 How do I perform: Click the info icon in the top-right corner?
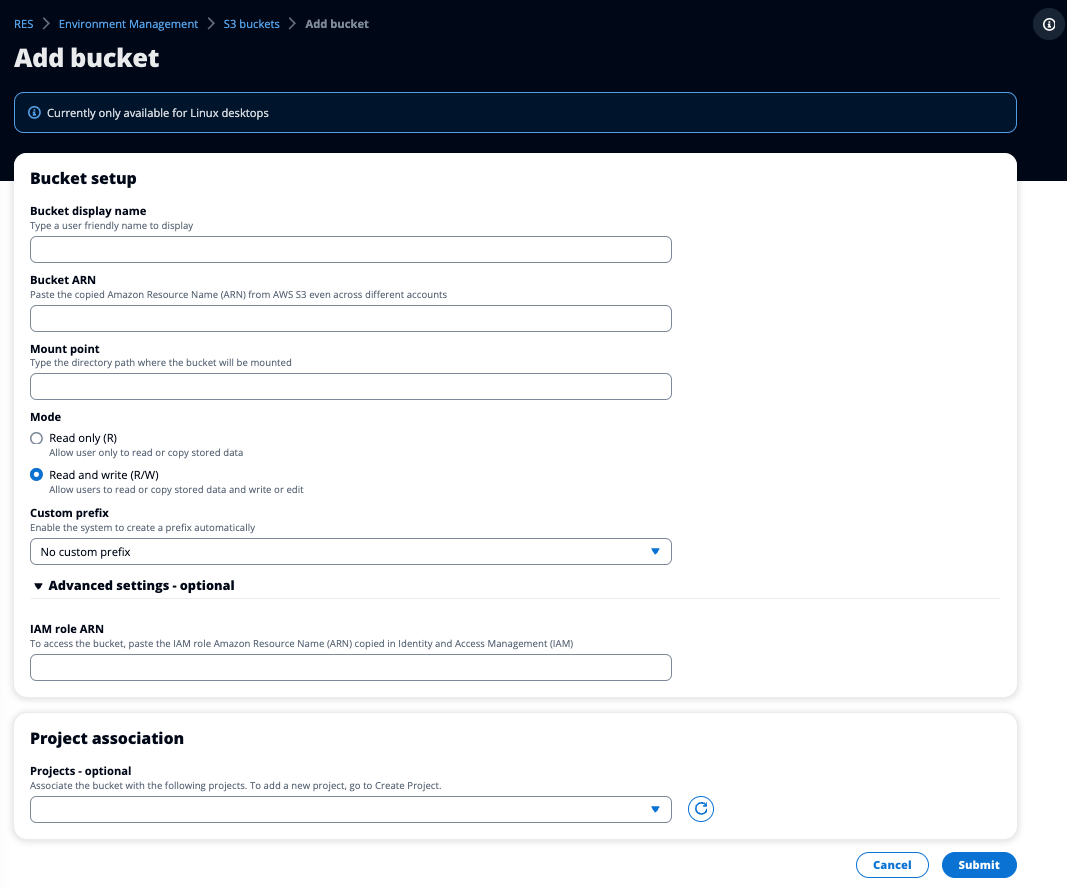tap(1048, 24)
